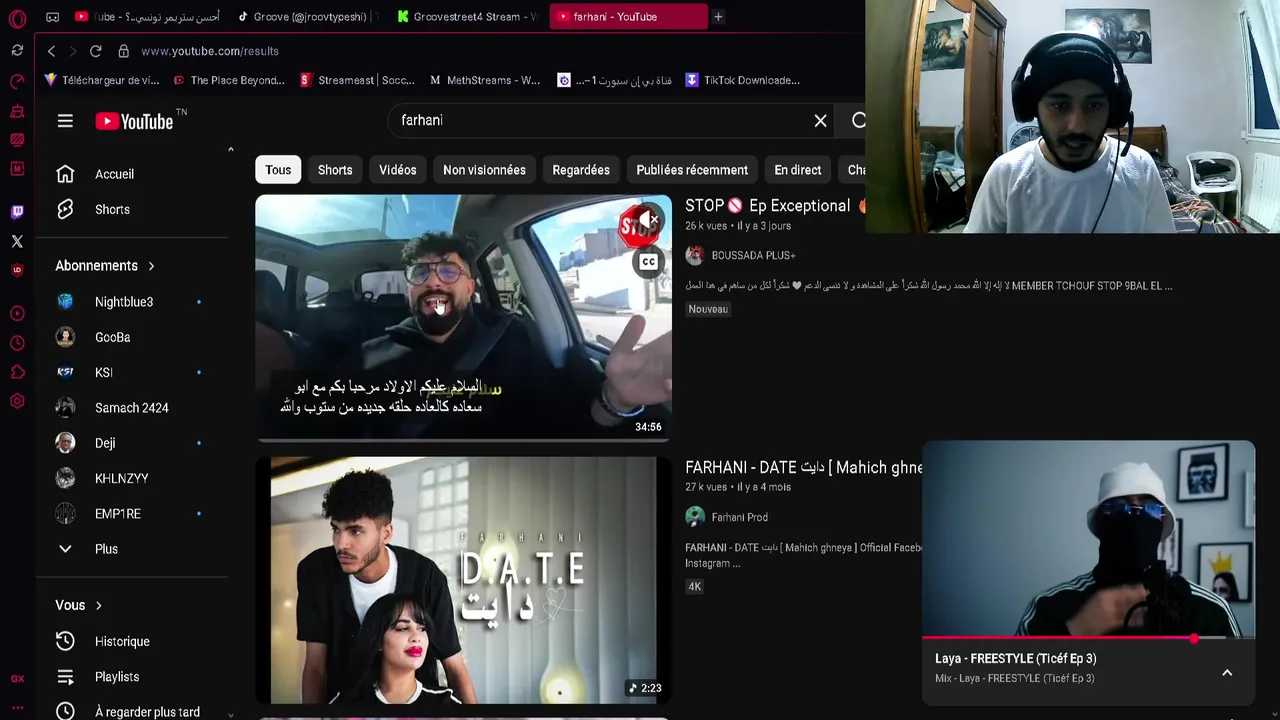Open Extensions cube icon in browser sidebar
The height and width of the screenshot is (720, 1280).
(x=17, y=372)
